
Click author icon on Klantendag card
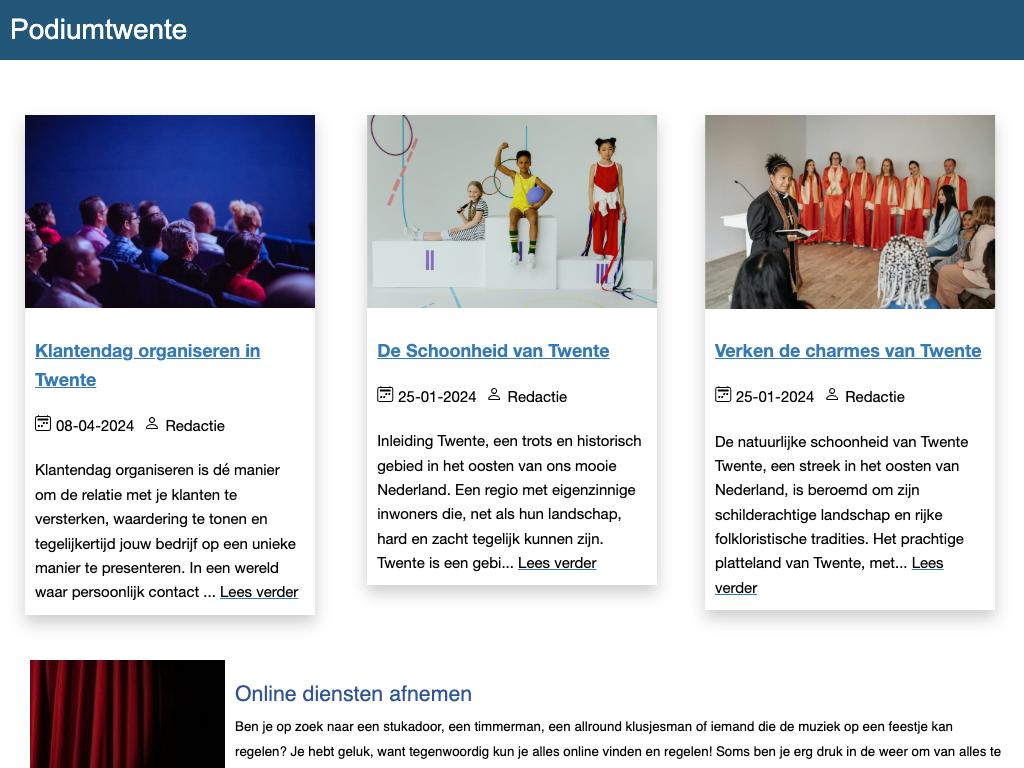click(152, 424)
